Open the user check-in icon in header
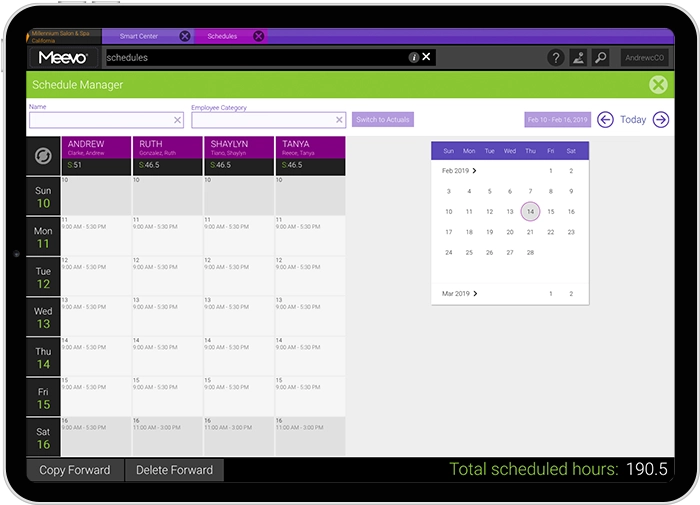Viewport: 700px width, 505px height. coord(578,58)
